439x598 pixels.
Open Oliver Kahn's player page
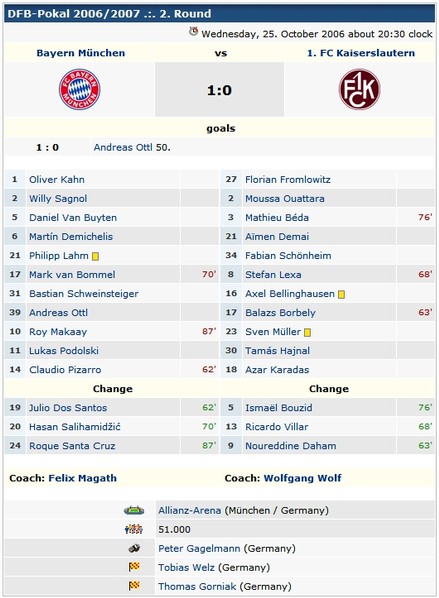click(57, 180)
